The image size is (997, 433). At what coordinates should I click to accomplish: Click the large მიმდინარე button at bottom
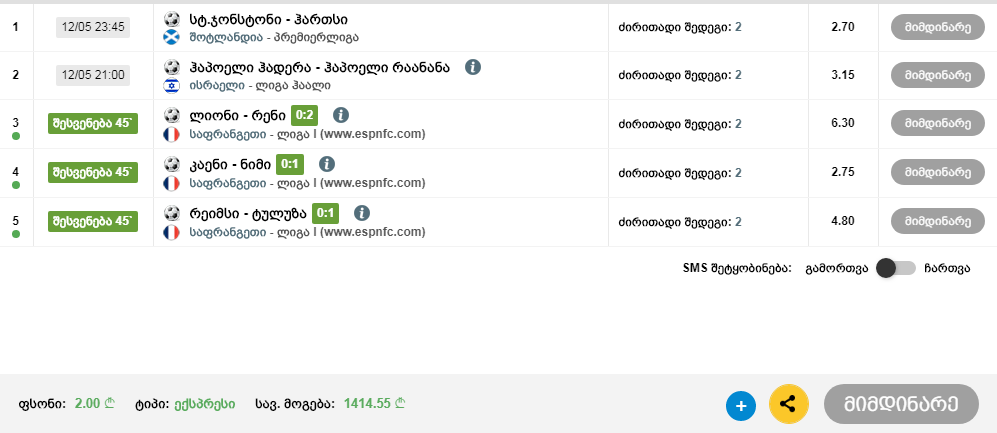coord(900,404)
